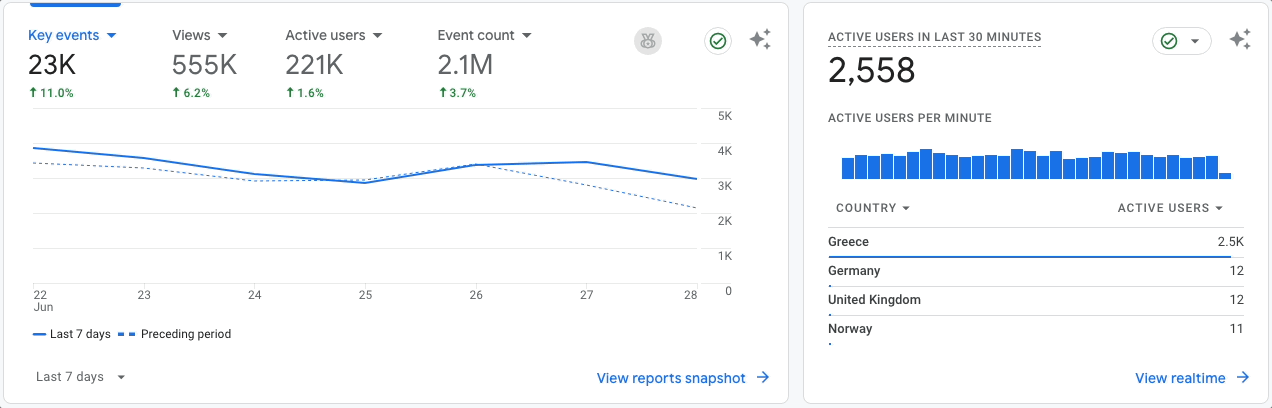The height and width of the screenshot is (408, 1272).
Task: Open the View reports snapshot link
Action: pos(671,378)
